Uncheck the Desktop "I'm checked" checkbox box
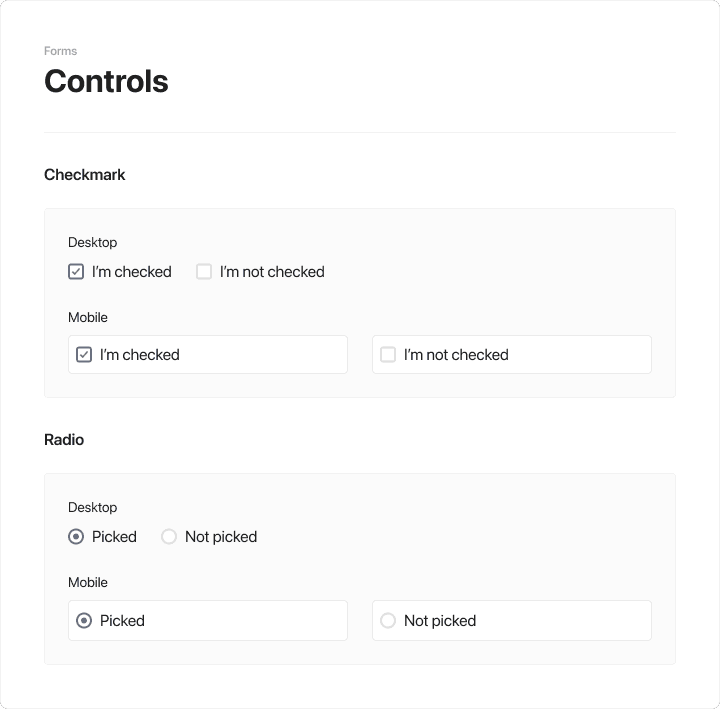 76,271
